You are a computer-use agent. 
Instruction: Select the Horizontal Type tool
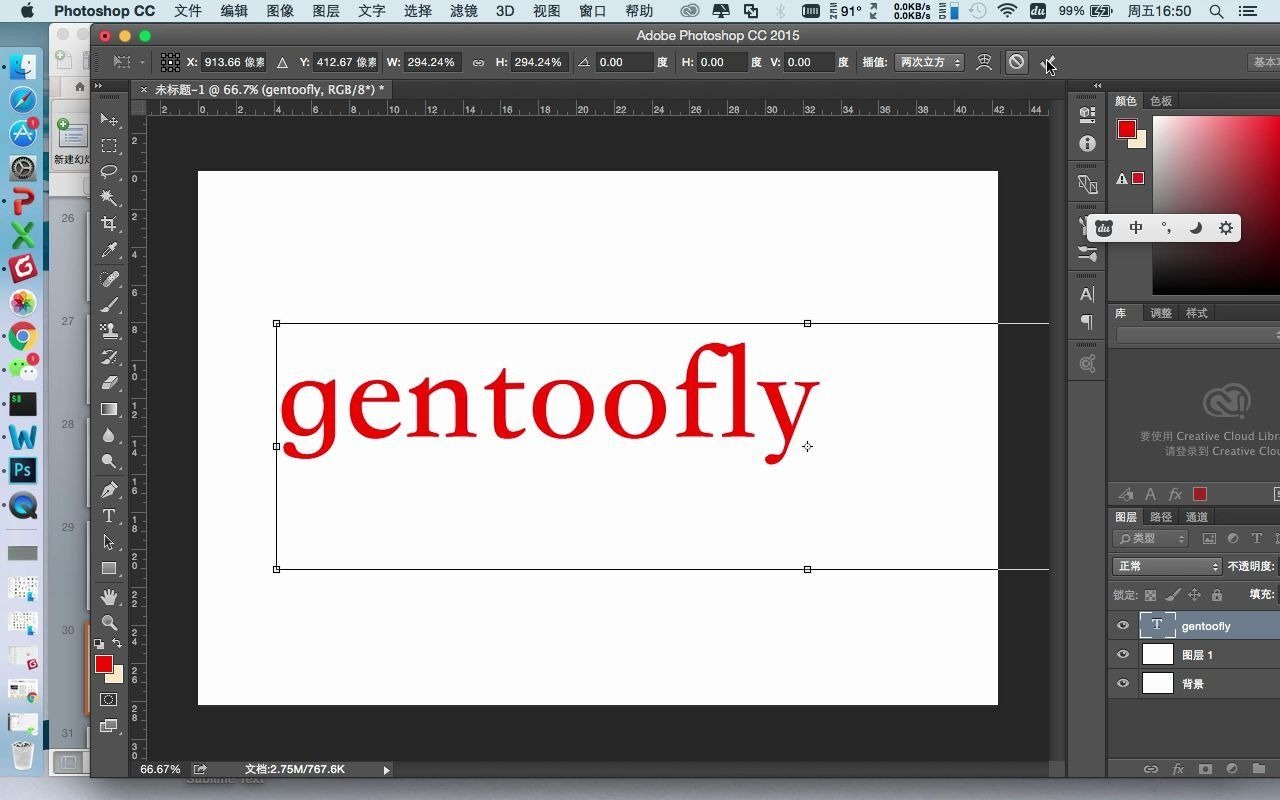pyautogui.click(x=110, y=516)
